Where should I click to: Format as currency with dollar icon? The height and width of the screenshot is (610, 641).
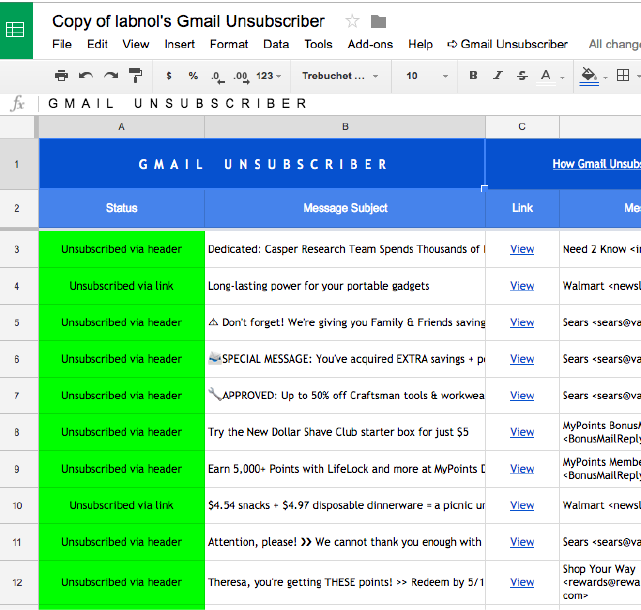(169, 76)
